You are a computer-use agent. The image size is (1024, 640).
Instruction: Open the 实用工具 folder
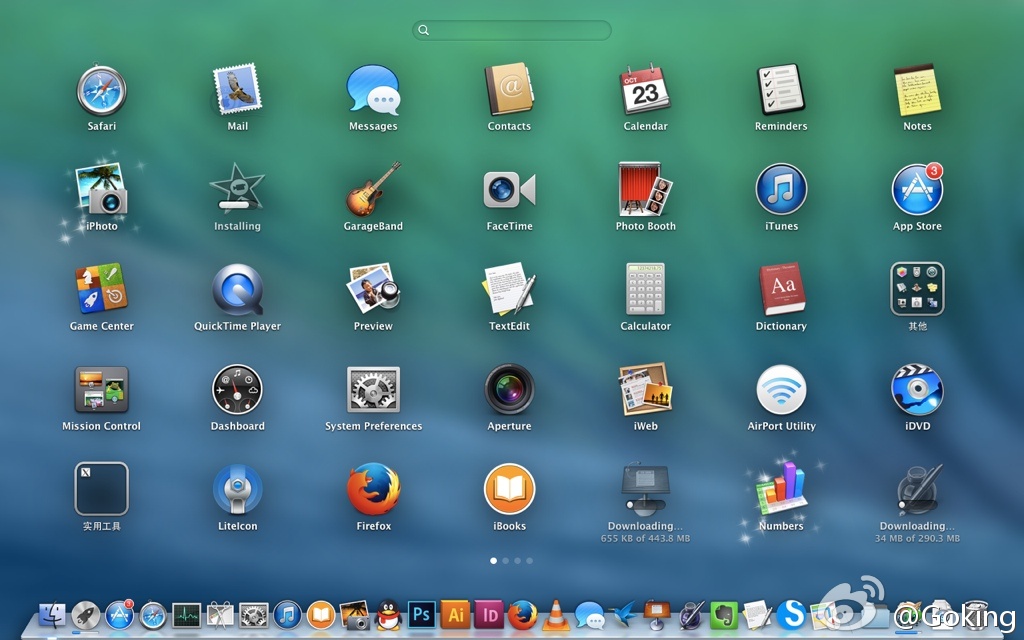coord(101,488)
